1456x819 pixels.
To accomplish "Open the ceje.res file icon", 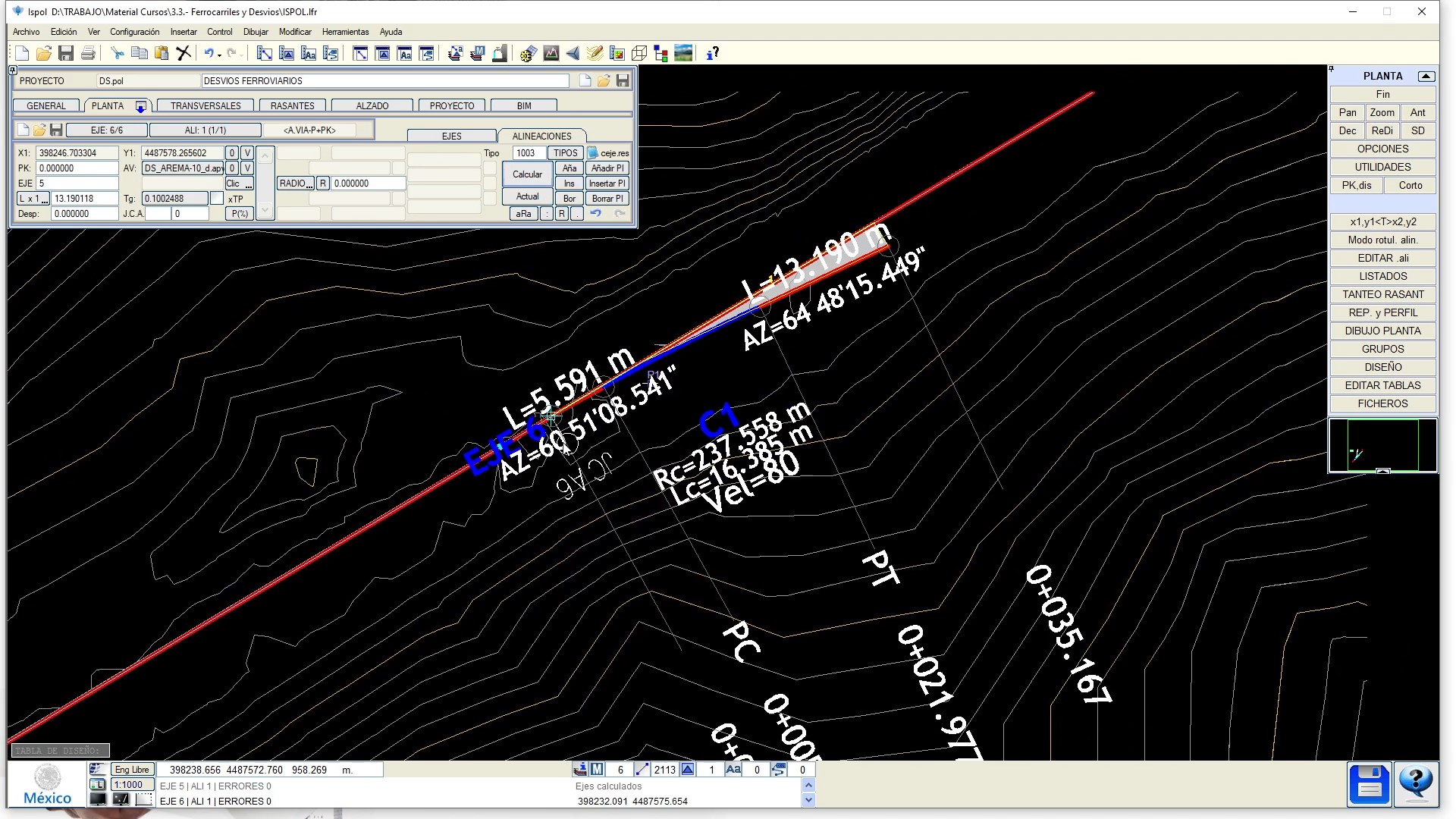I will tap(593, 153).
